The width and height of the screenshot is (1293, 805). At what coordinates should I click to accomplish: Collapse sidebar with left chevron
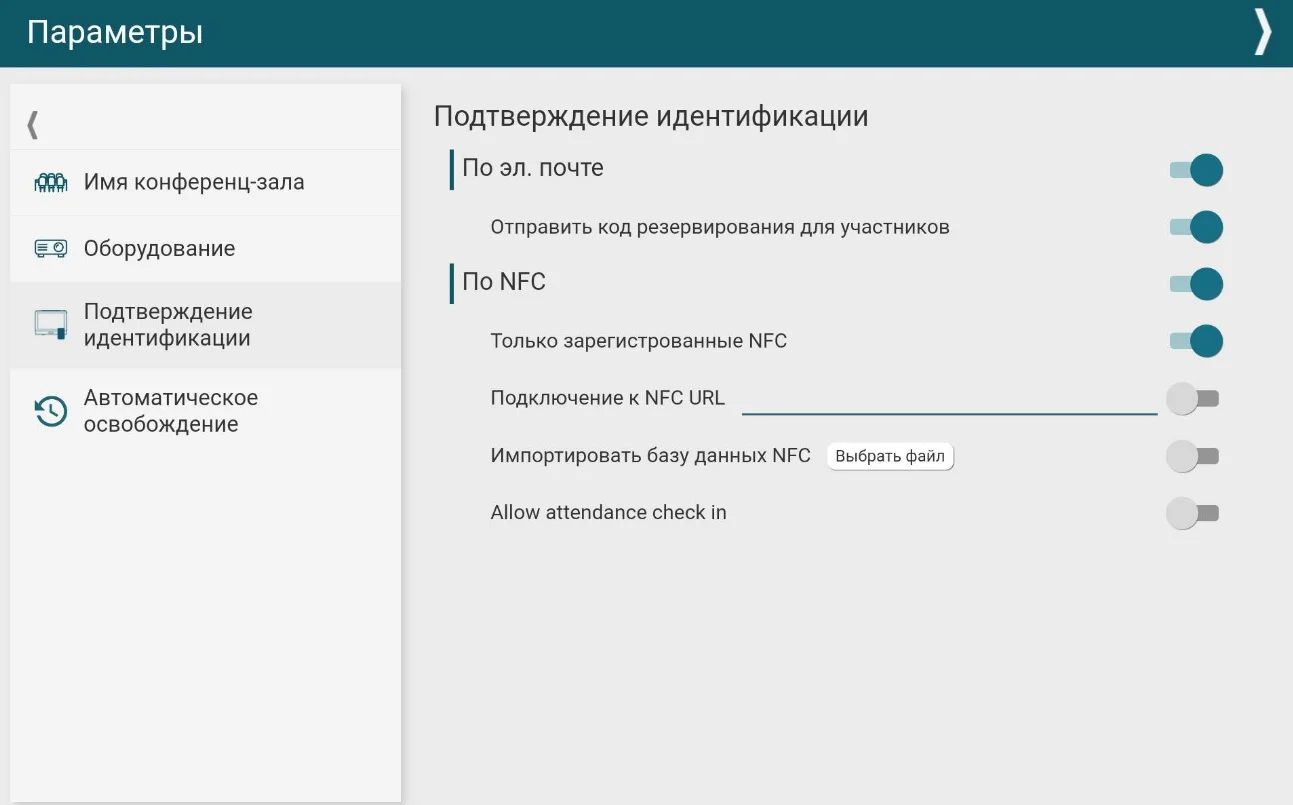coord(33,125)
